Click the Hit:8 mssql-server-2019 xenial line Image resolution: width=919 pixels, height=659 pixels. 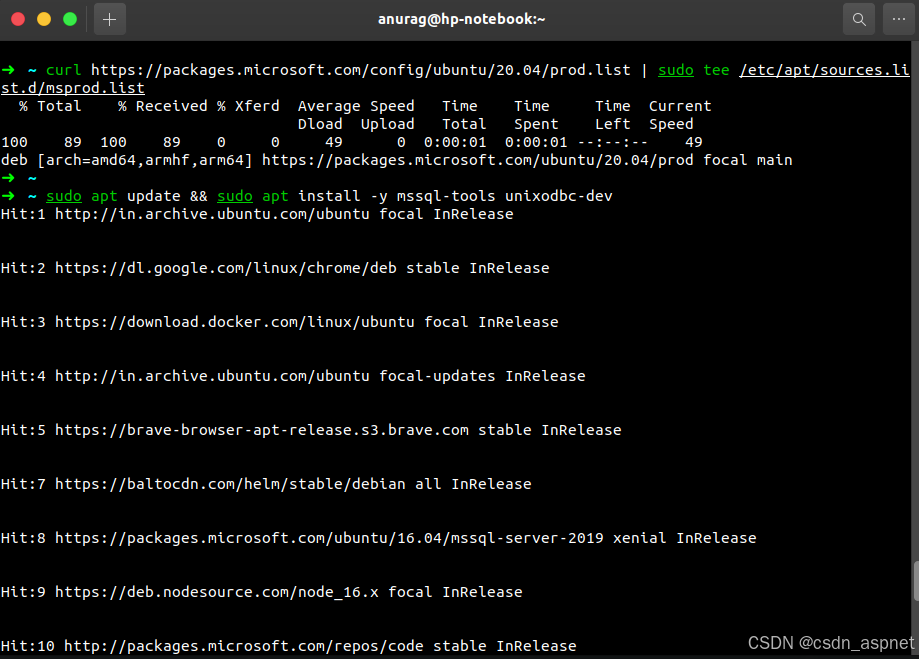pyautogui.click(x=379, y=538)
